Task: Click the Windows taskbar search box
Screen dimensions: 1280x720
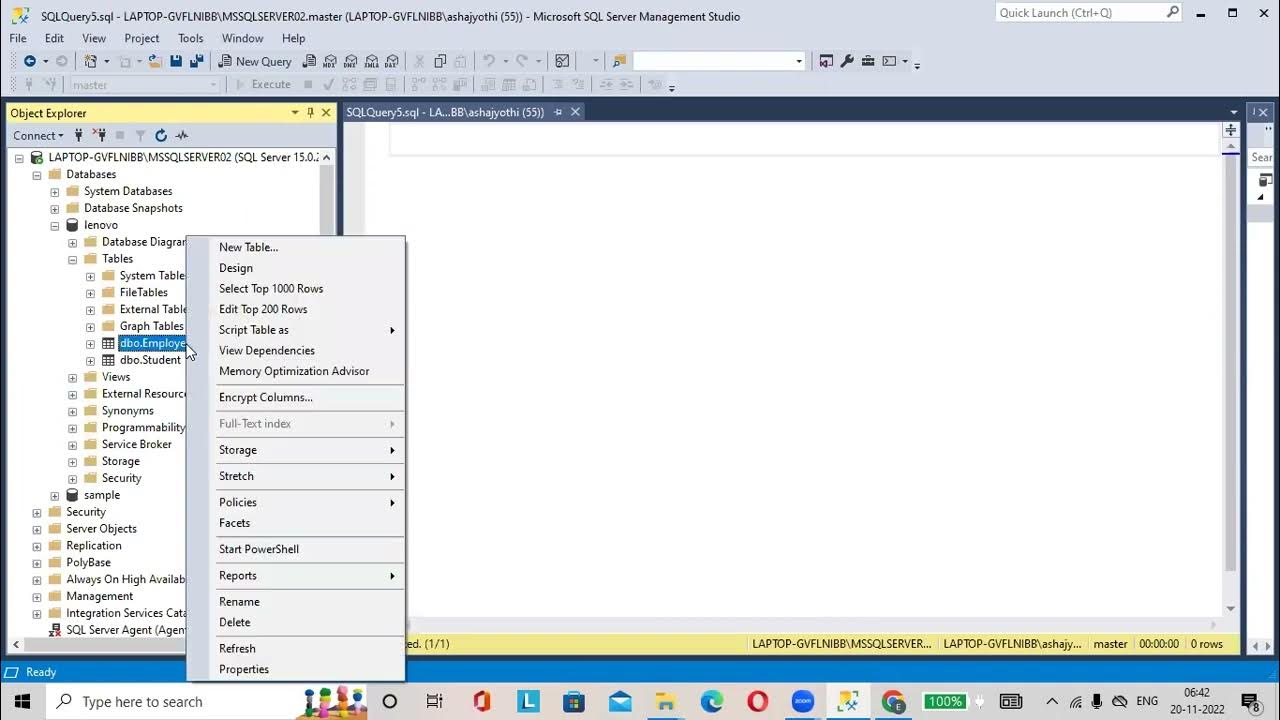Action: 208,701
